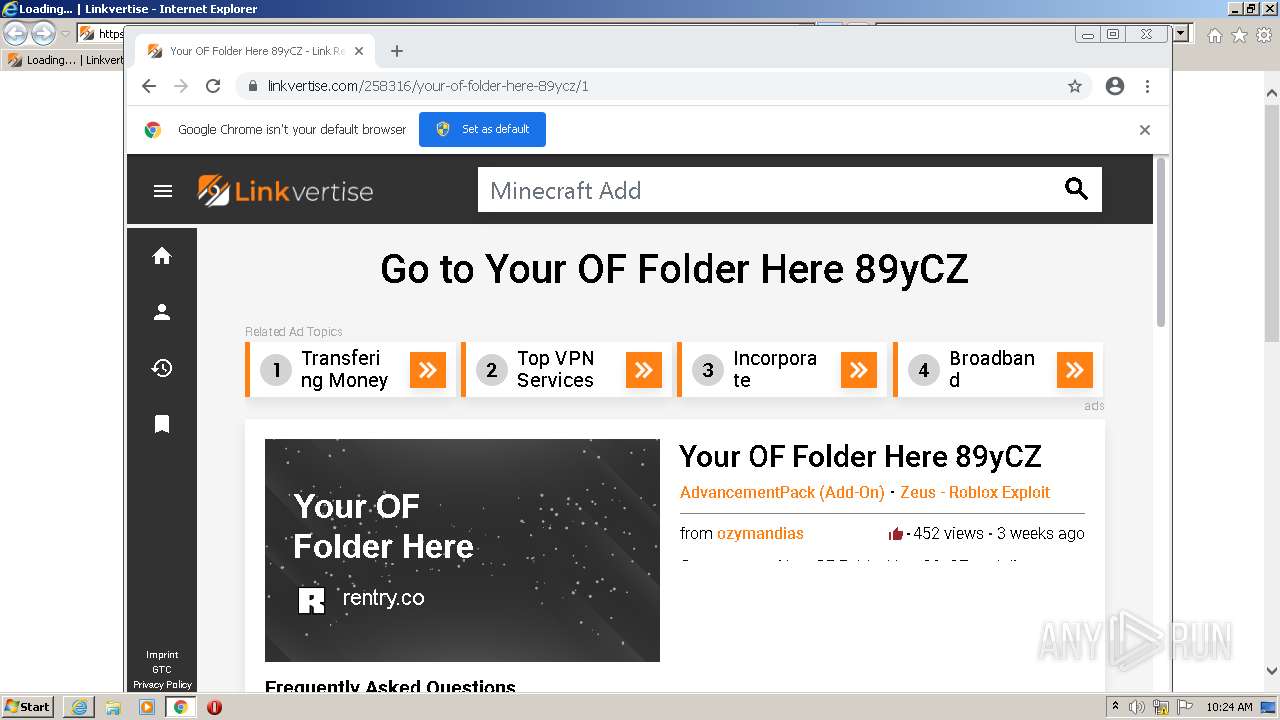
Task: Click Internet Explorer back button
Action: coord(16,34)
